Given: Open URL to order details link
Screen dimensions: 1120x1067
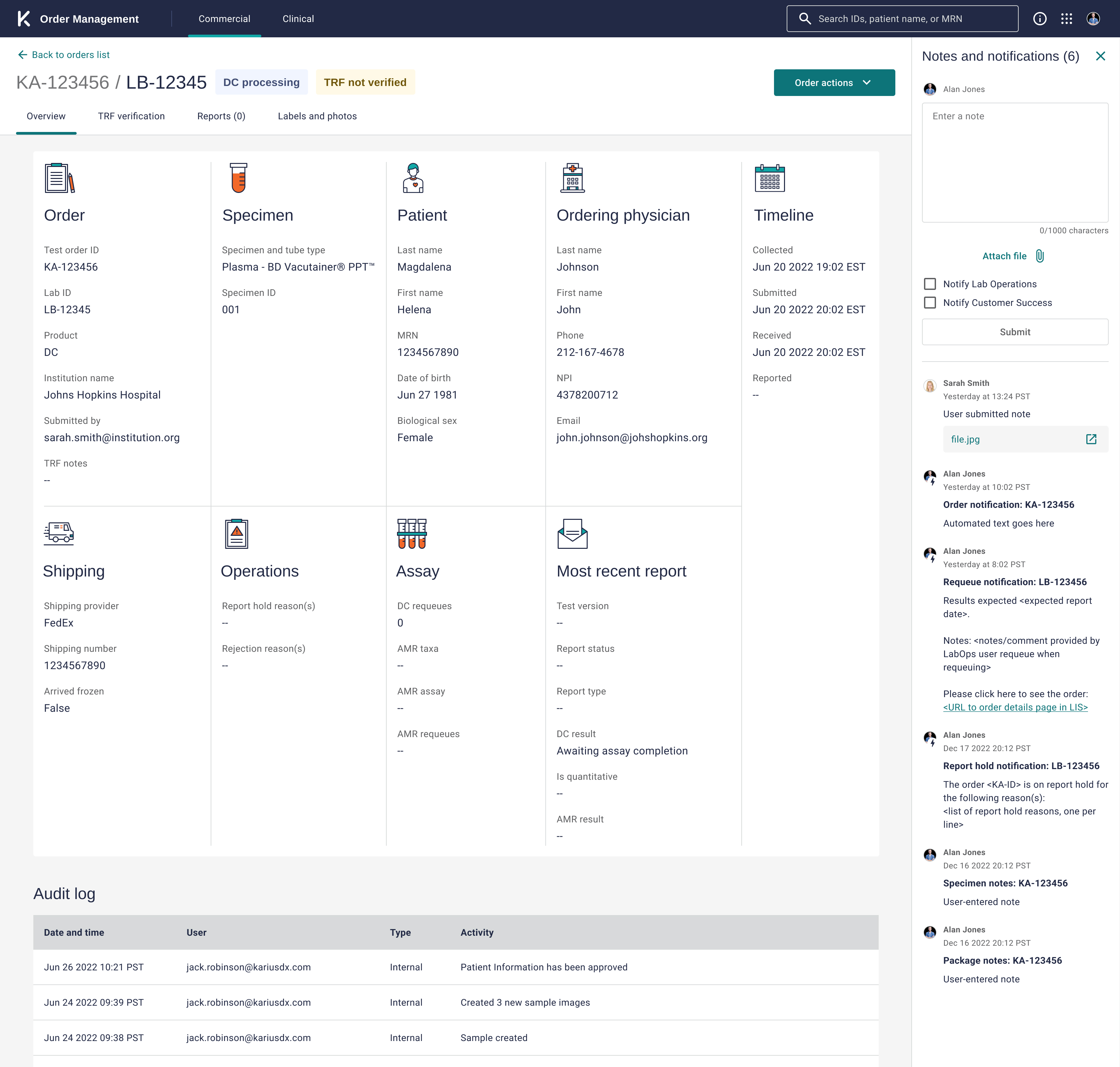Looking at the screenshot, I should pyautogui.click(x=1015, y=707).
